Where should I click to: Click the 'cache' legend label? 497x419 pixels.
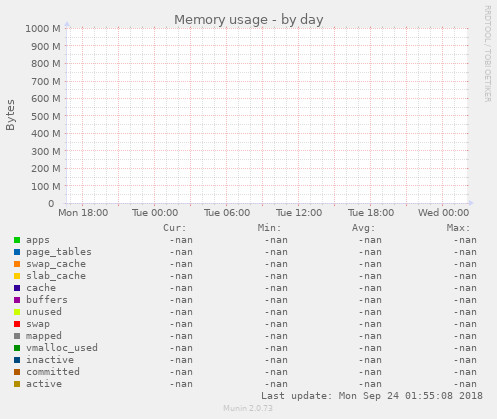tap(41, 288)
